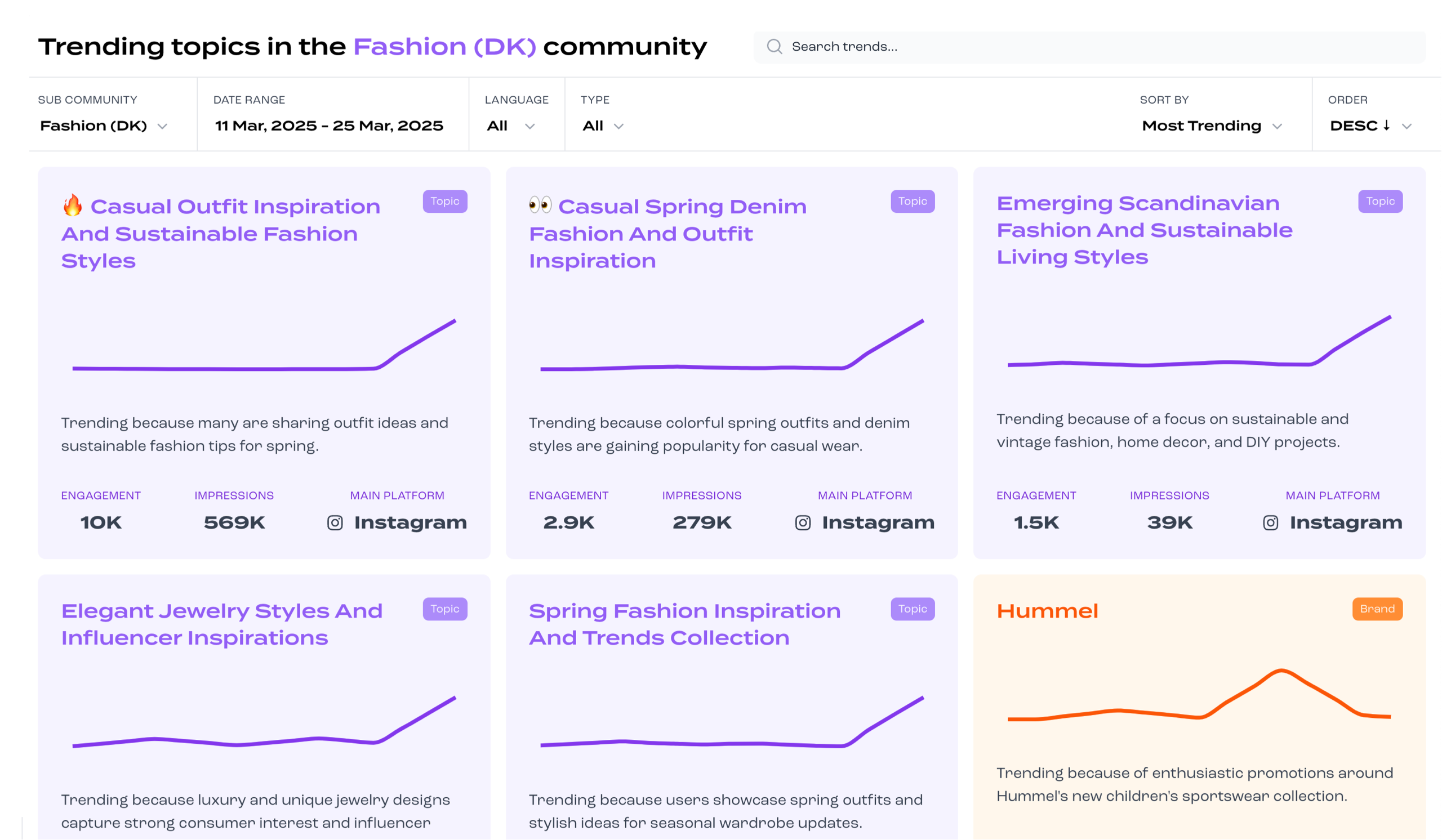Change the date range 11 Mar - 25 Mar

[329, 126]
